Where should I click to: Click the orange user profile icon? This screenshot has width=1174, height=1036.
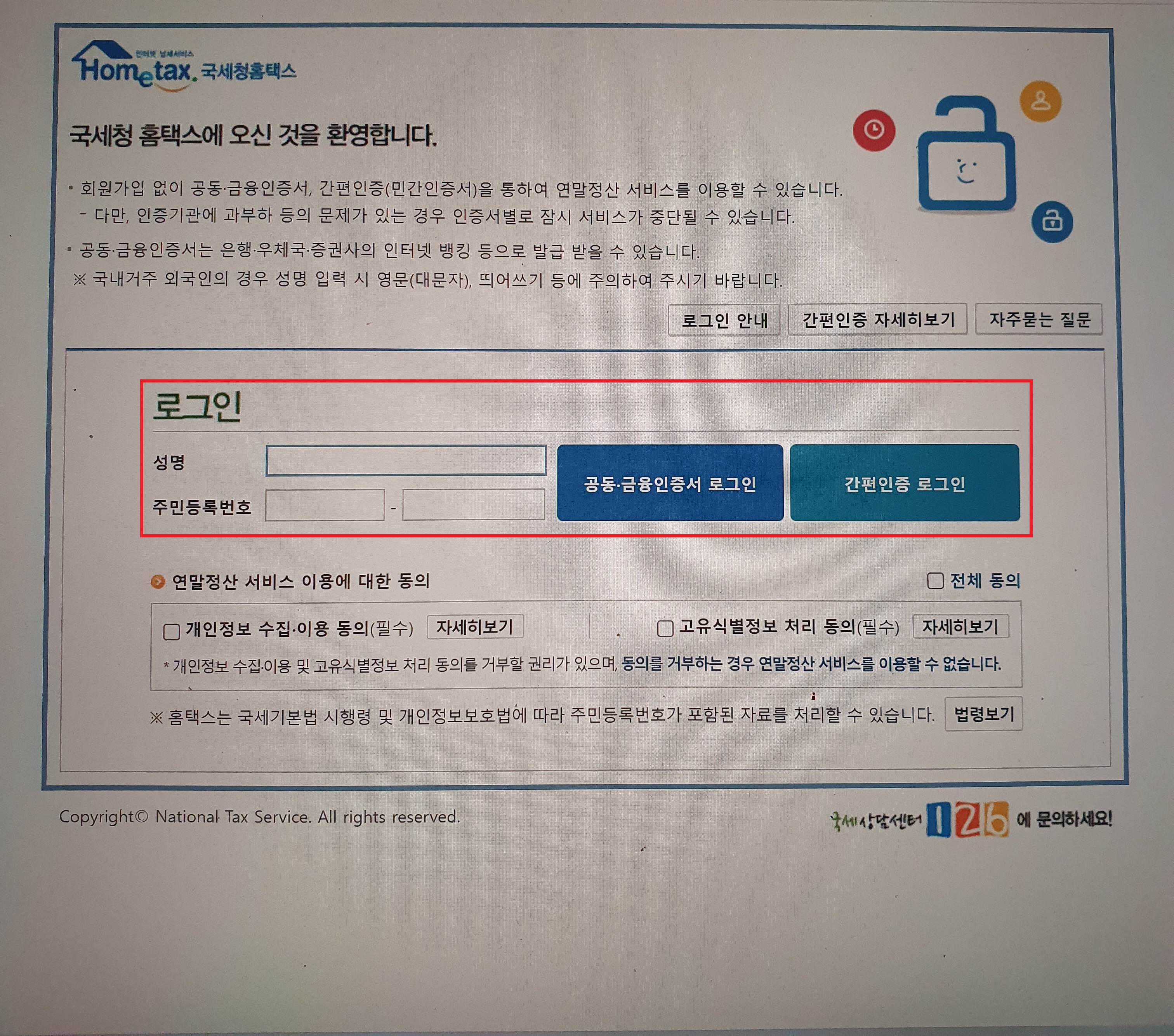click(1040, 101)
